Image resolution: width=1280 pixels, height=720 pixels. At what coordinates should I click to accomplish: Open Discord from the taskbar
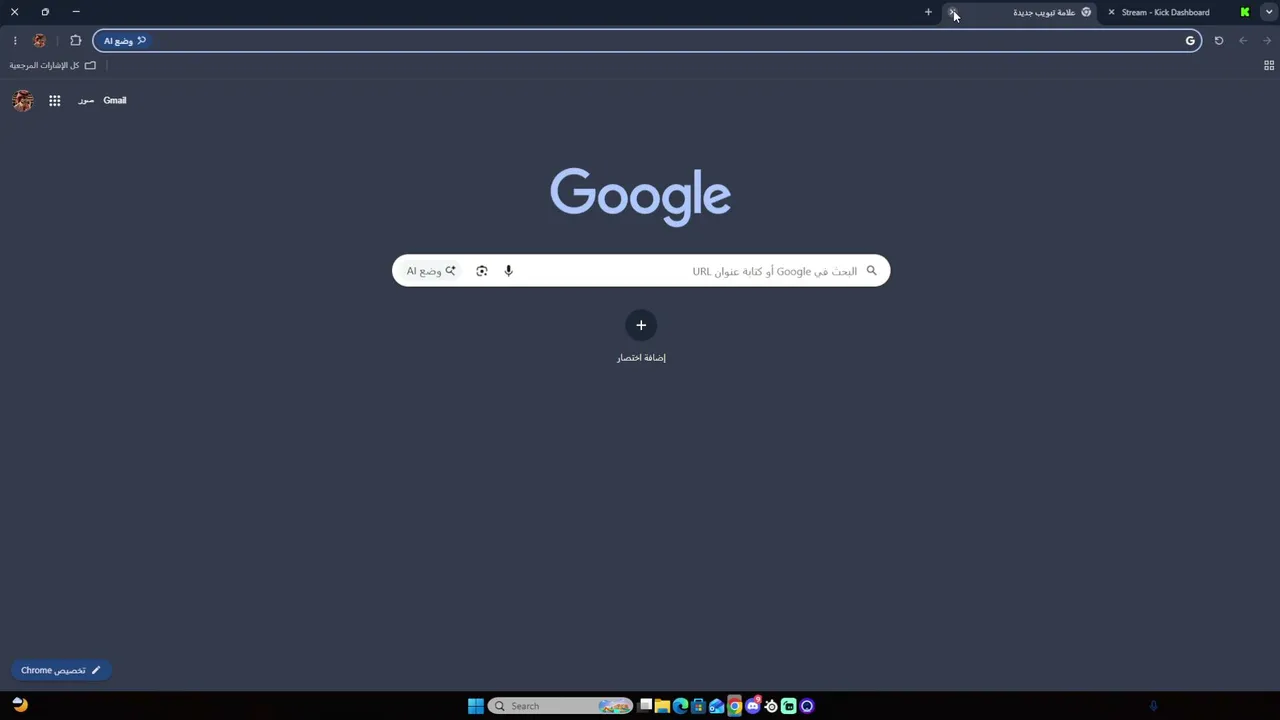click(753, 706)
